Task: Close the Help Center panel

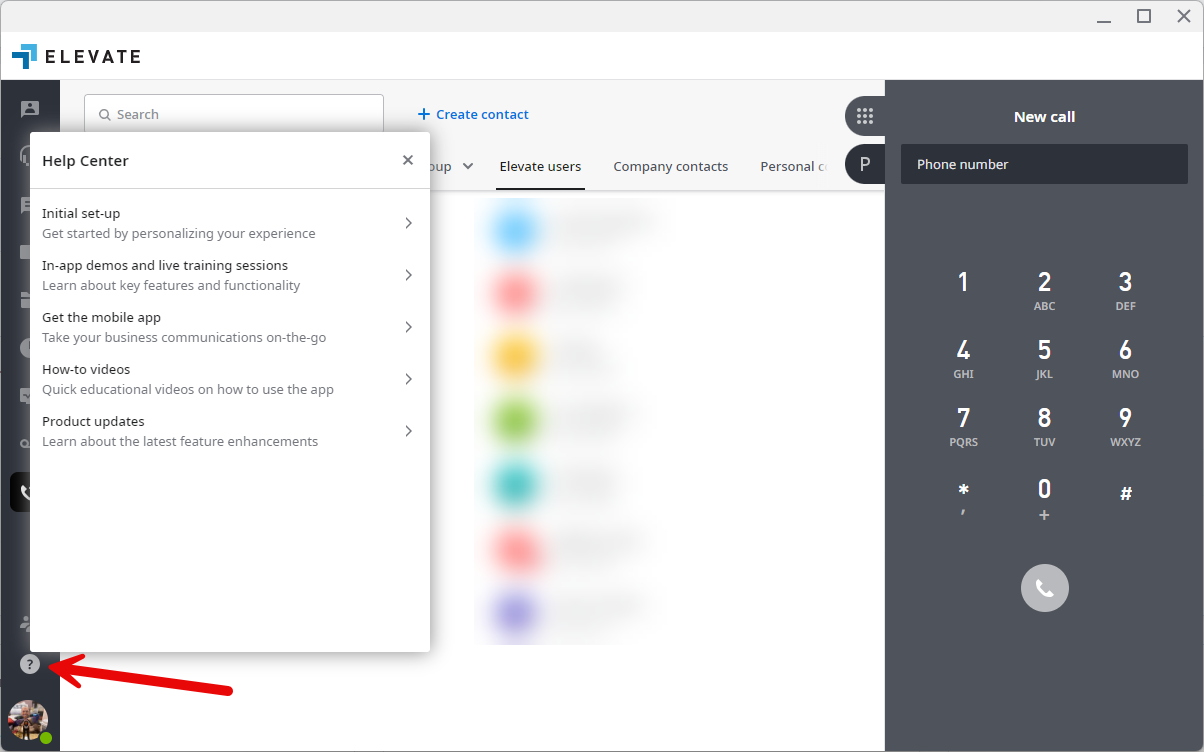Action: 408,160
